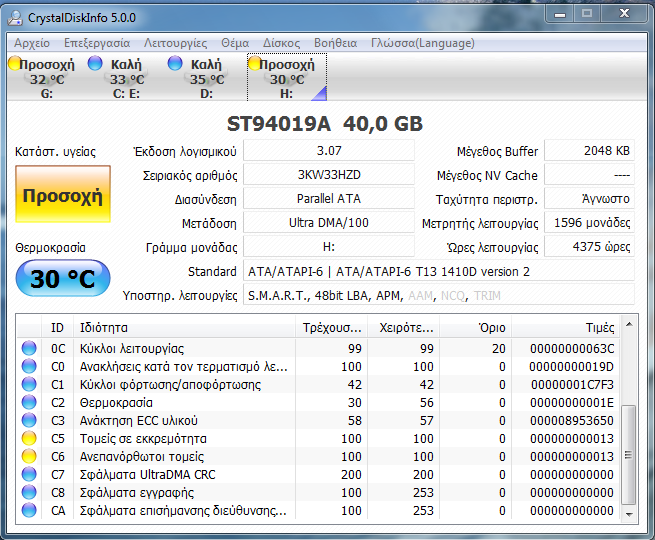This screenshot has height=540, width=655.
Task: Click the CrystalDiskInfo title bar app icon
Action: [15, 18]
